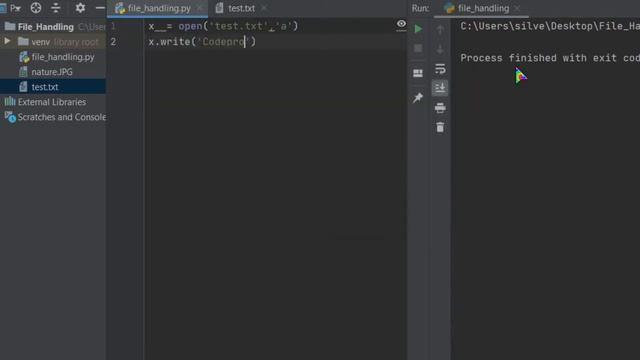Toggle Scroll to End in console
640x360 pixels.
(x=440, y=88)
